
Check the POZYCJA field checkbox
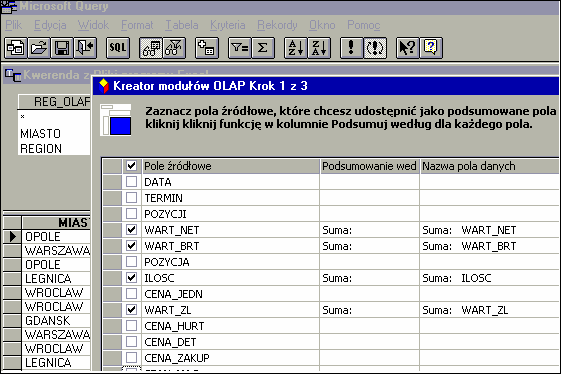pyautogui.click(x=131, y=262)
